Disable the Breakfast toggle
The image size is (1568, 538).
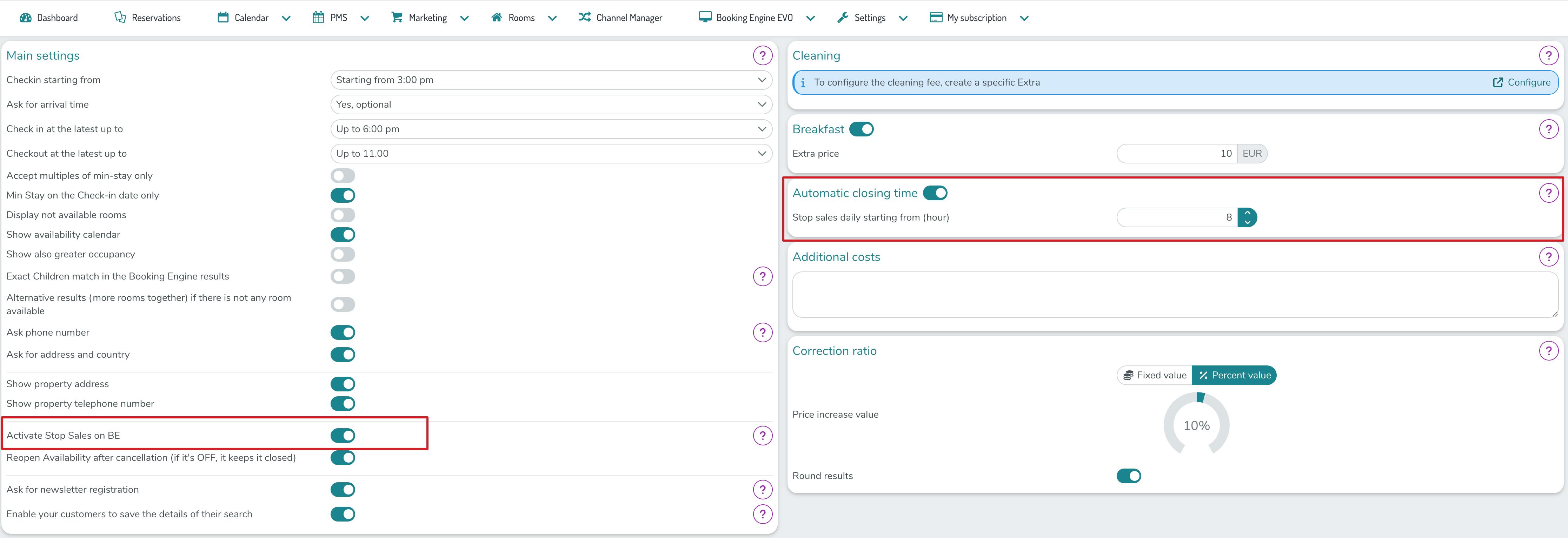(861, 129)
